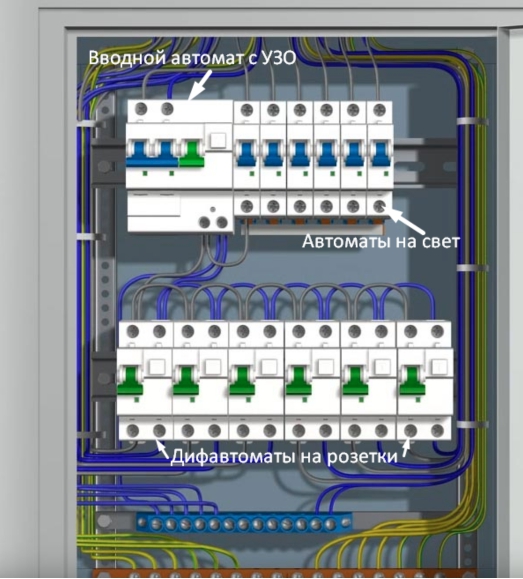The image size is (523, 579).
Task: Click the top-right terminal screw of the last difavtomat
Action: [437, 331]
